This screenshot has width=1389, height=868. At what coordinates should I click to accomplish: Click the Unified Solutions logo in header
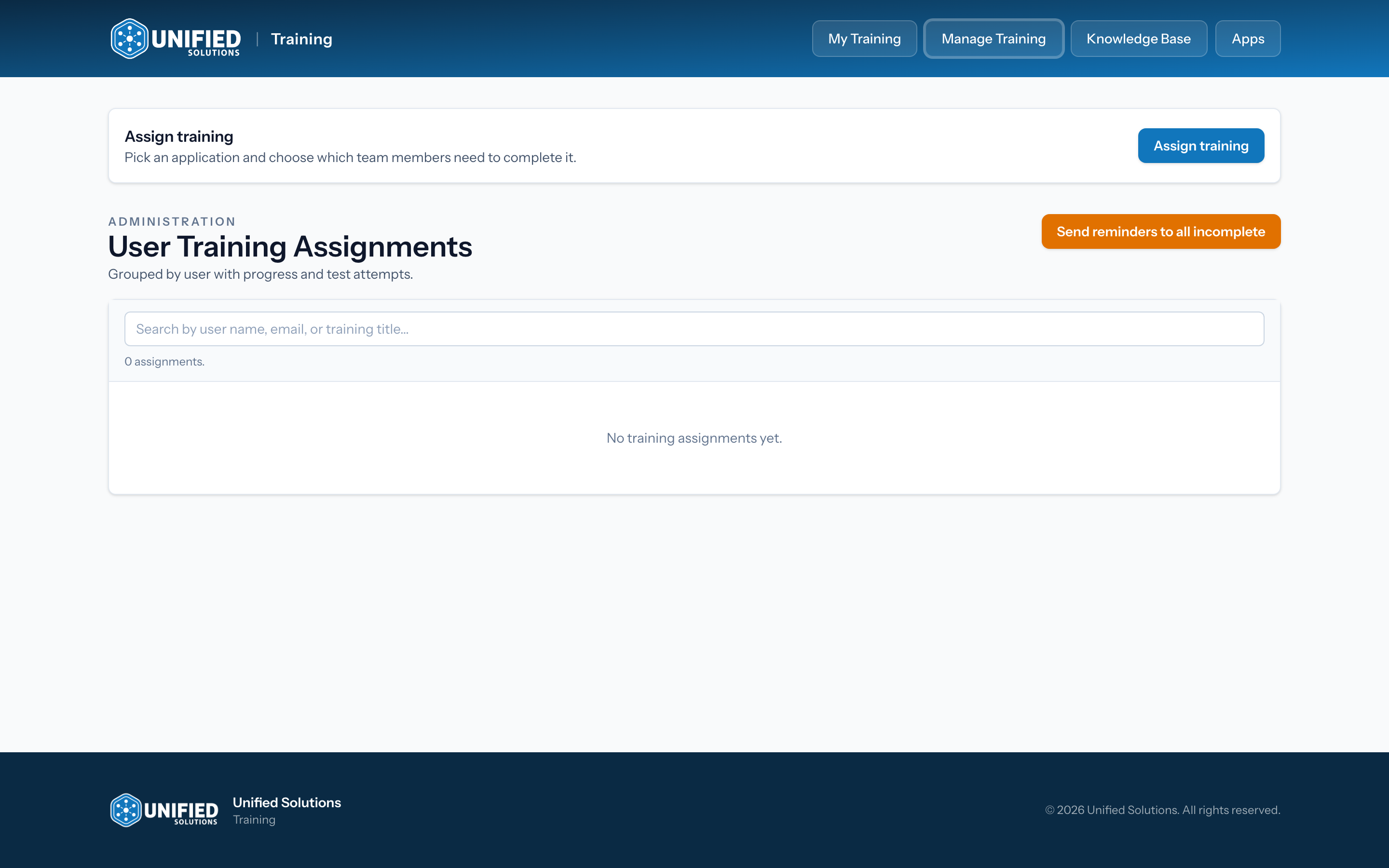pos(176,39)
